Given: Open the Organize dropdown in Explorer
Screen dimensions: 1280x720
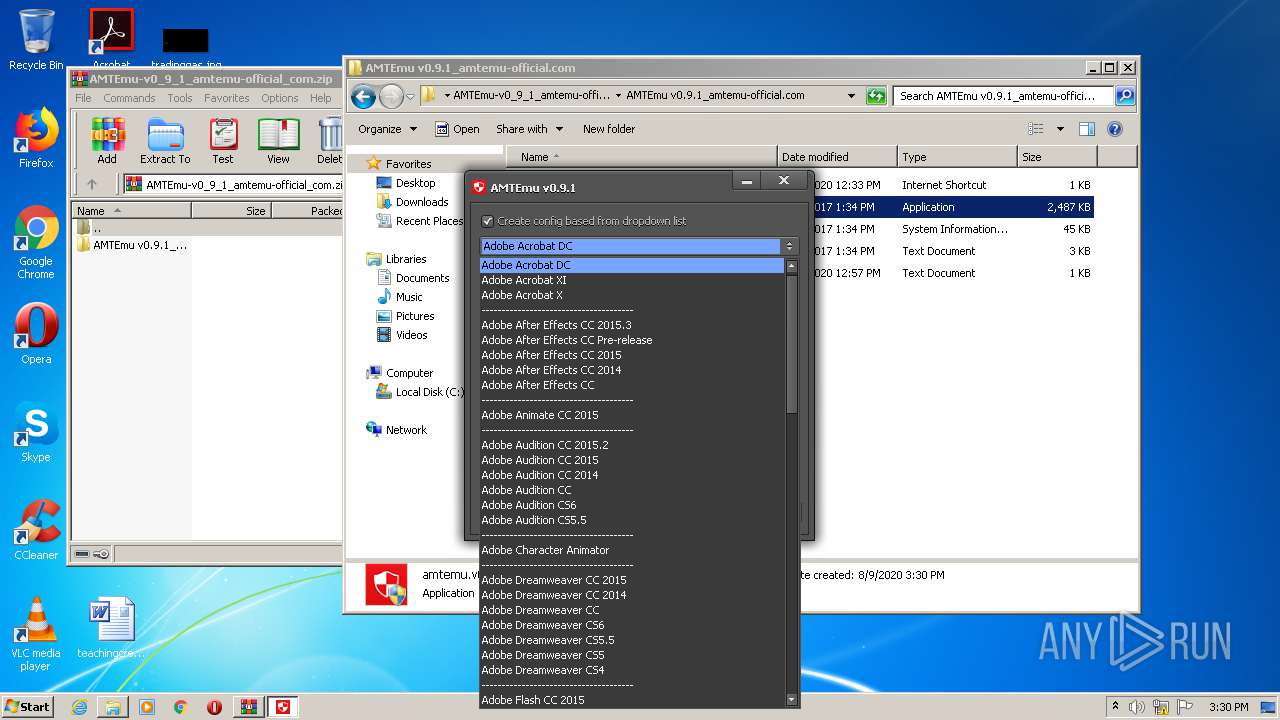Looking at the screenshot, I should [387, 129].
